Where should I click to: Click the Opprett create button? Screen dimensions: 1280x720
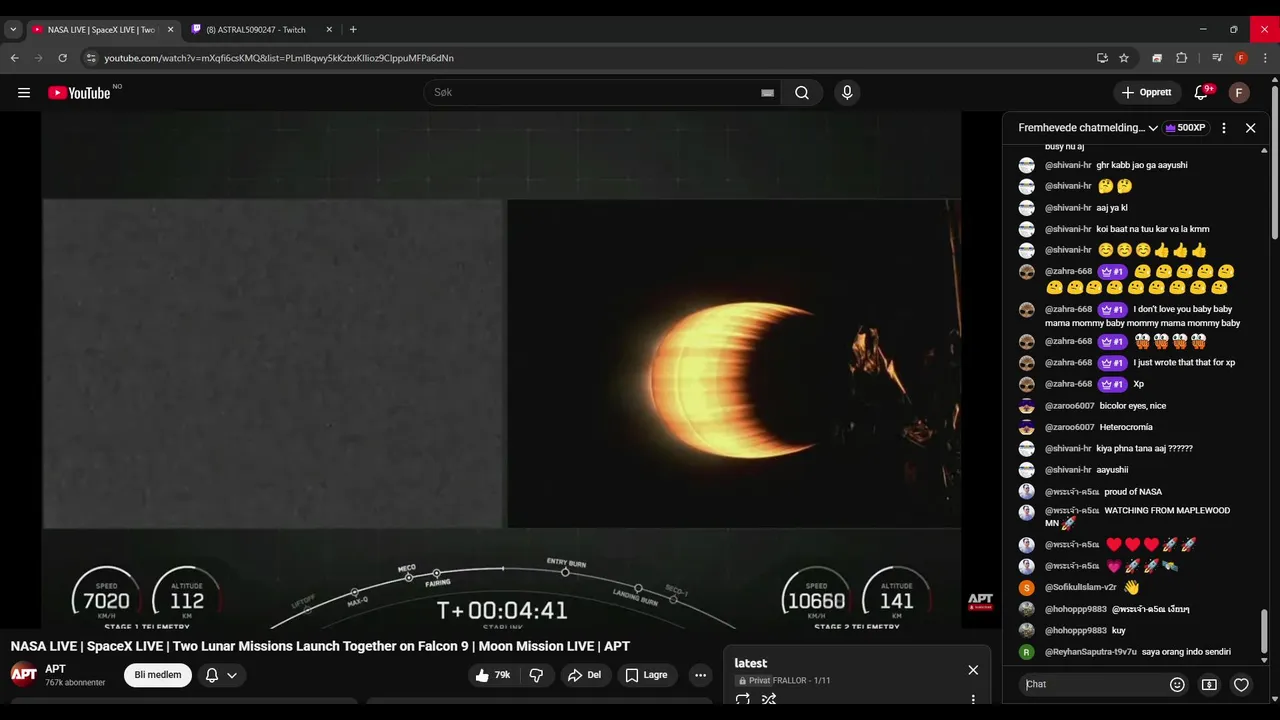(1147, 93)
